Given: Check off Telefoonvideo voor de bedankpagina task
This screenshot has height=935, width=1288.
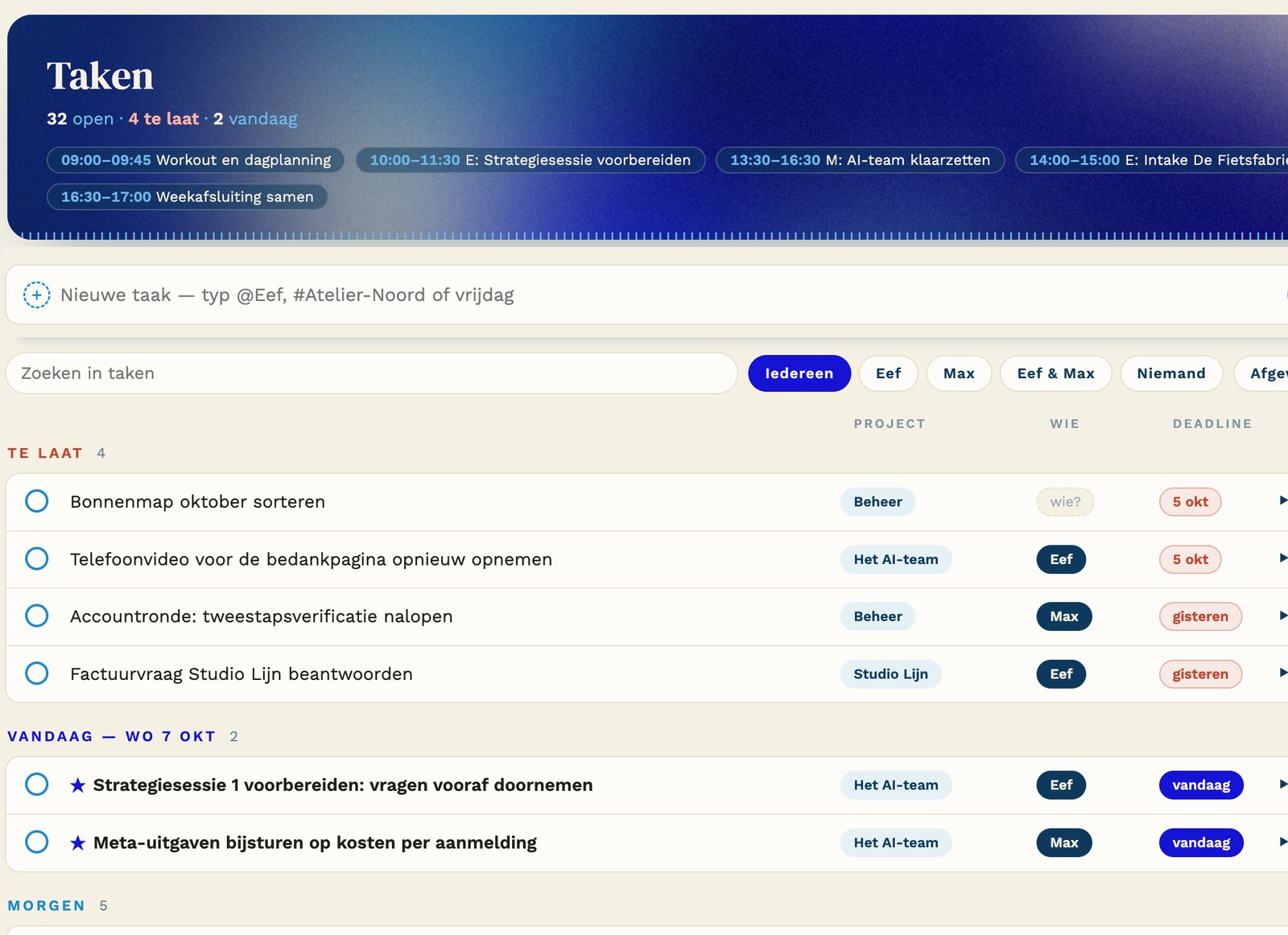Looking at the screenshot, I should pyautogui.click(x=37, y=558).
